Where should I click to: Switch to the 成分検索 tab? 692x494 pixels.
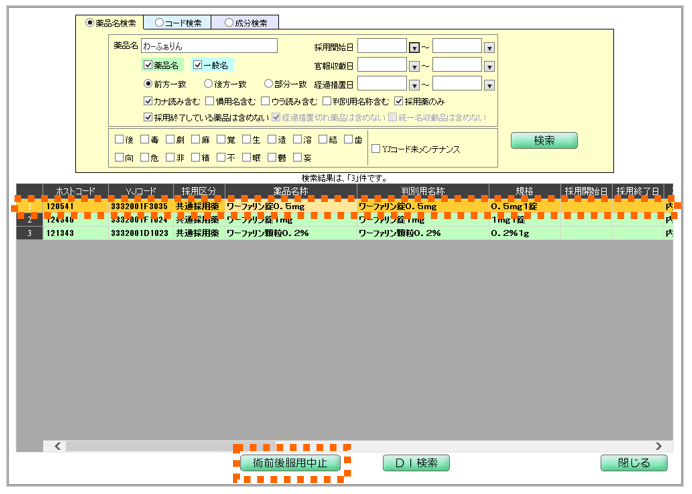[245, 22]
